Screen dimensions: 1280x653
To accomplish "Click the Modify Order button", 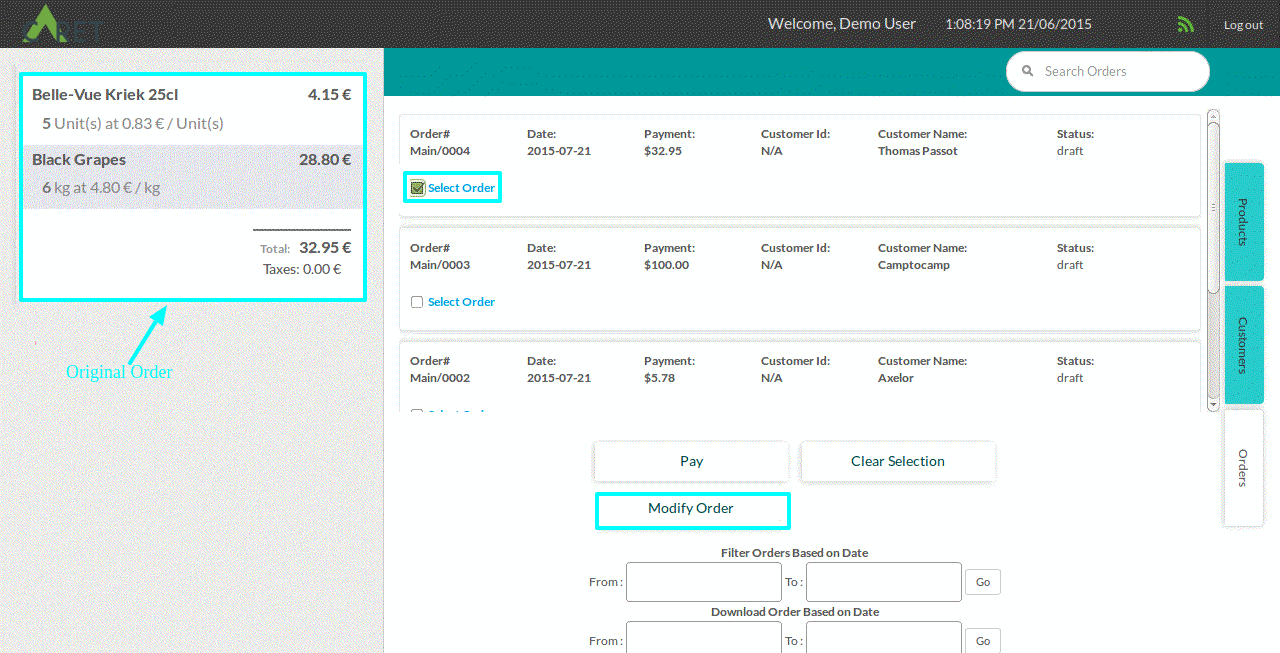I will click(691, 509).
